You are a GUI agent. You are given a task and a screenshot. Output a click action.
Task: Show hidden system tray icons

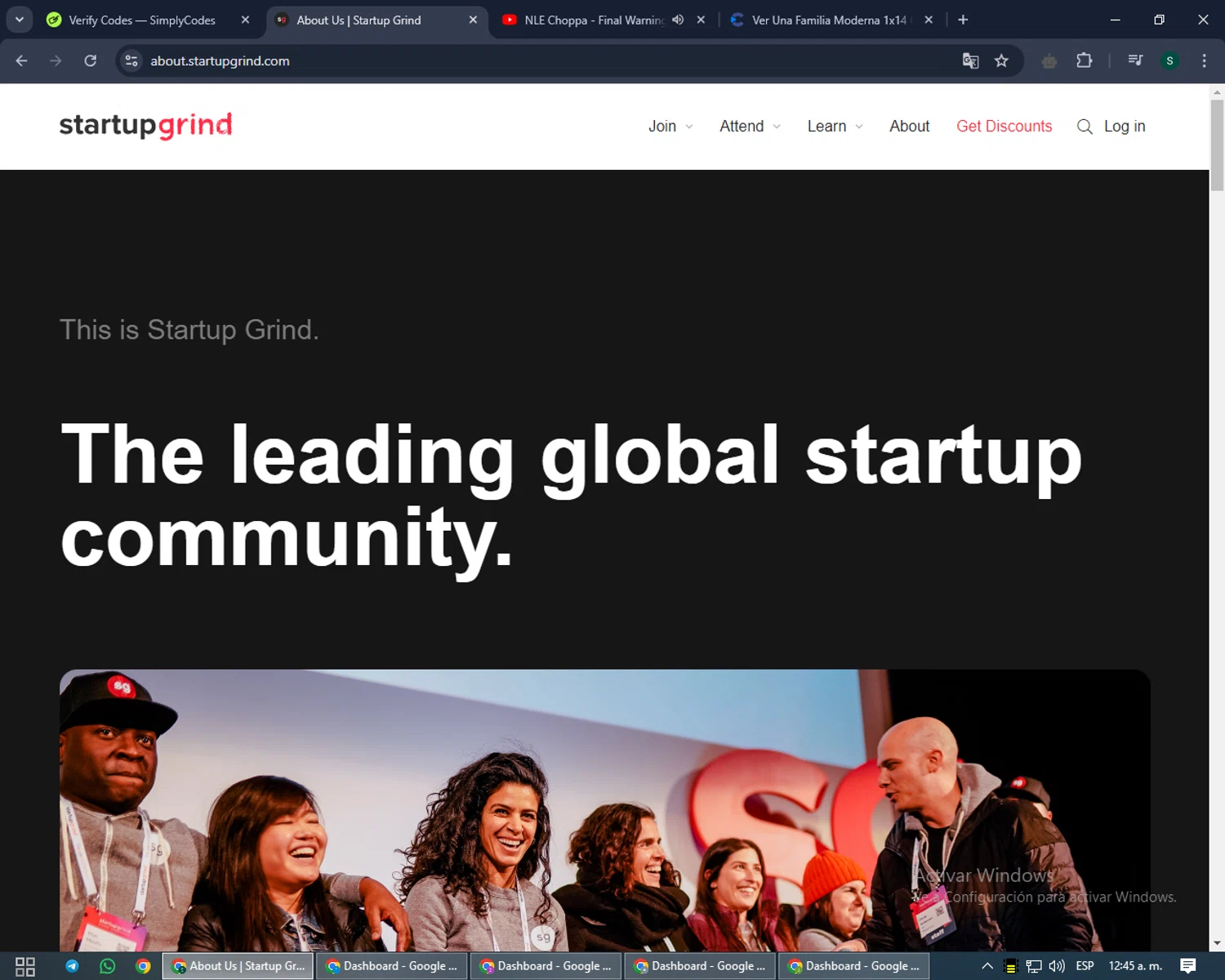(x=987, y=966)
